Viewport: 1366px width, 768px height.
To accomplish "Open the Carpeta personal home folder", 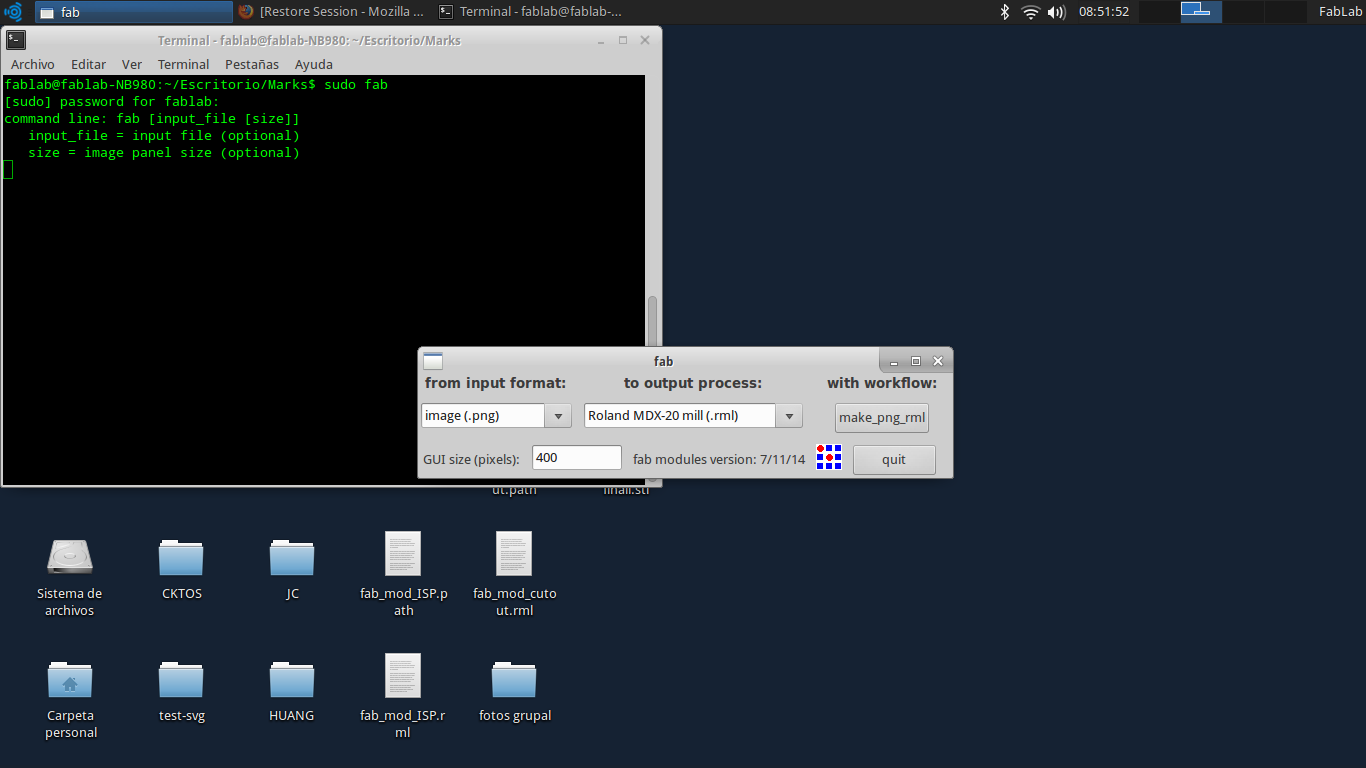I will 70,679.
